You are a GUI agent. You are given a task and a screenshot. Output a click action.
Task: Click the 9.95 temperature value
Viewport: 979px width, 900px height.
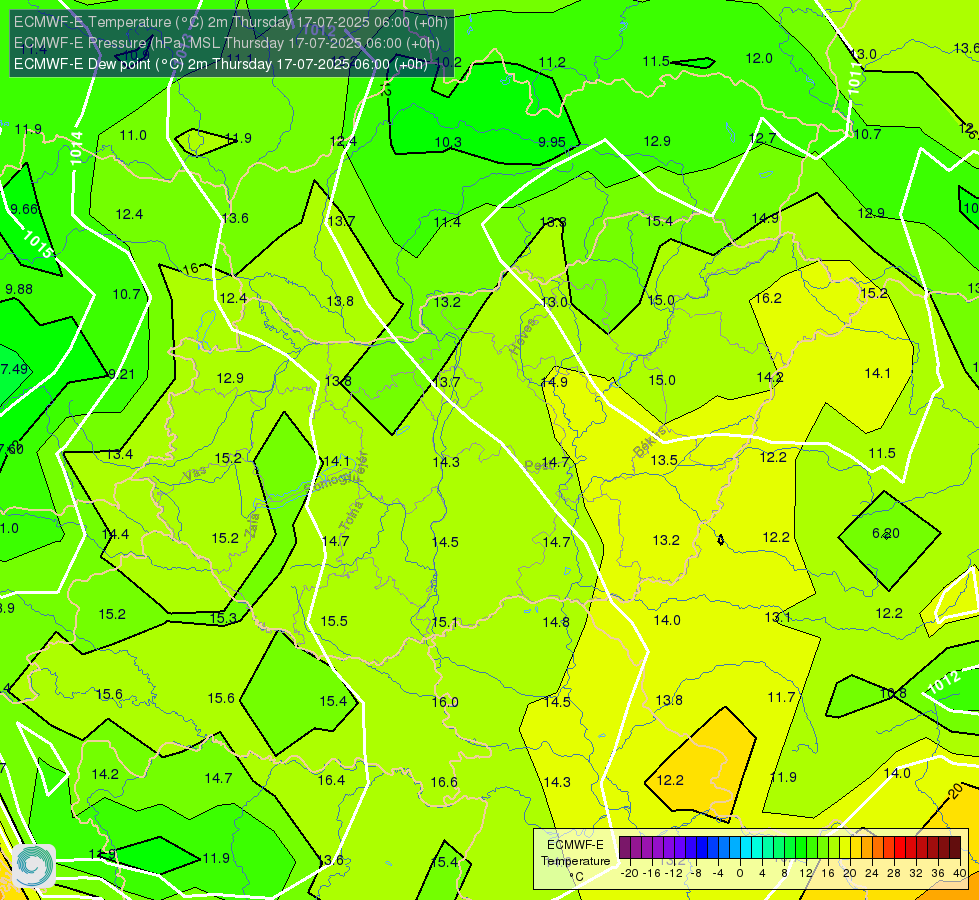(552, 142)
